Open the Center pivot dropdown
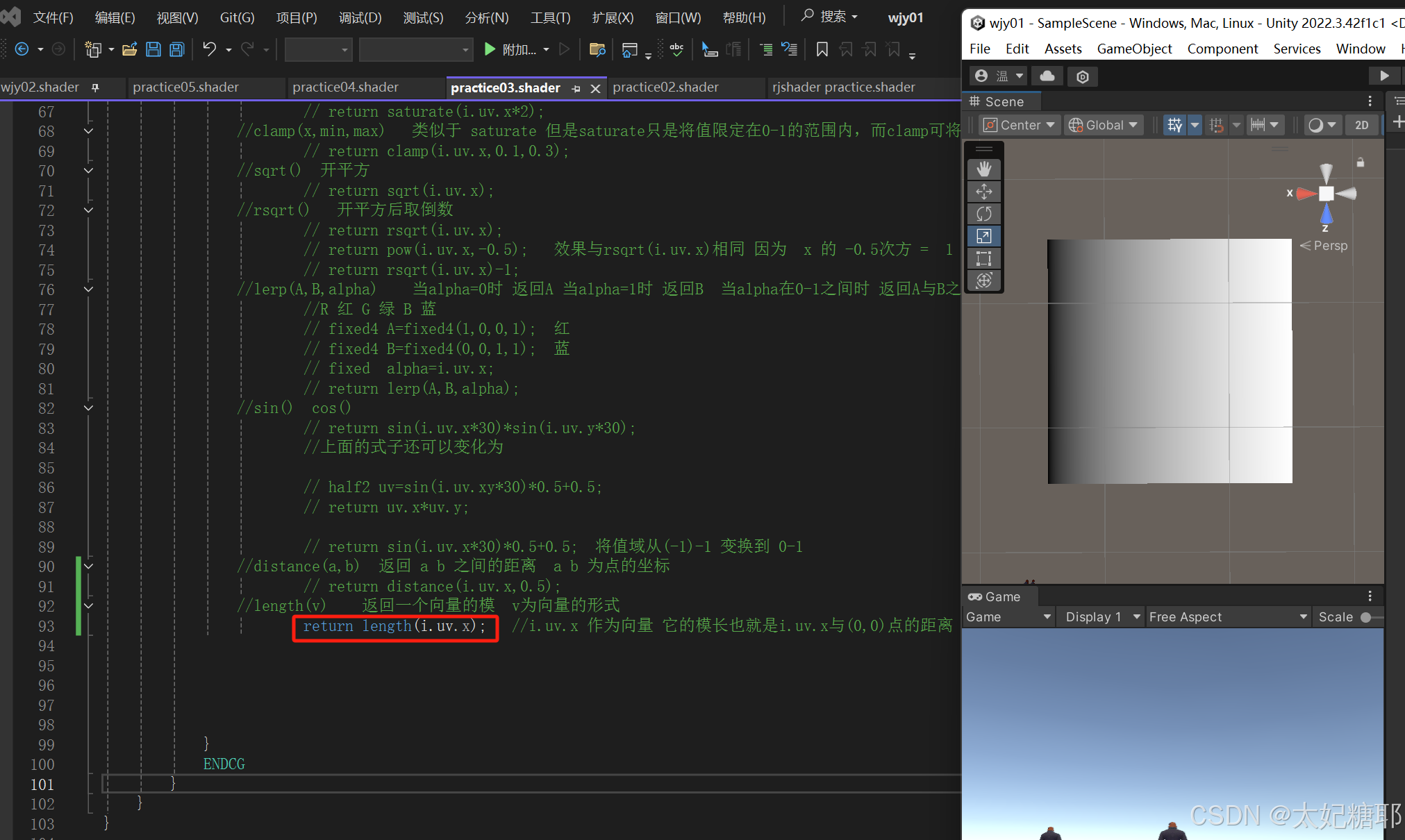The width and height of the screenshot is (1405, 840). (x=1019, y=125)
